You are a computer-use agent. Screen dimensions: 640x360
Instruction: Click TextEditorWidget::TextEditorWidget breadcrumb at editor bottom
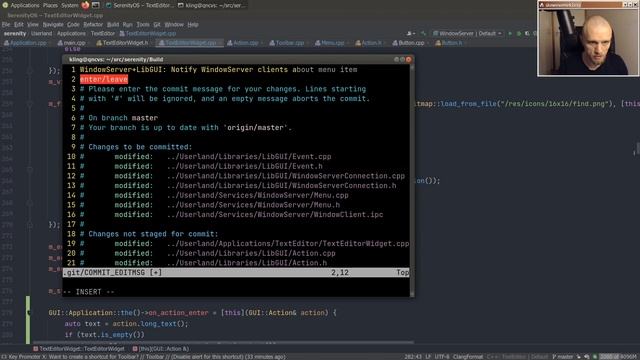tap(79, 349)
